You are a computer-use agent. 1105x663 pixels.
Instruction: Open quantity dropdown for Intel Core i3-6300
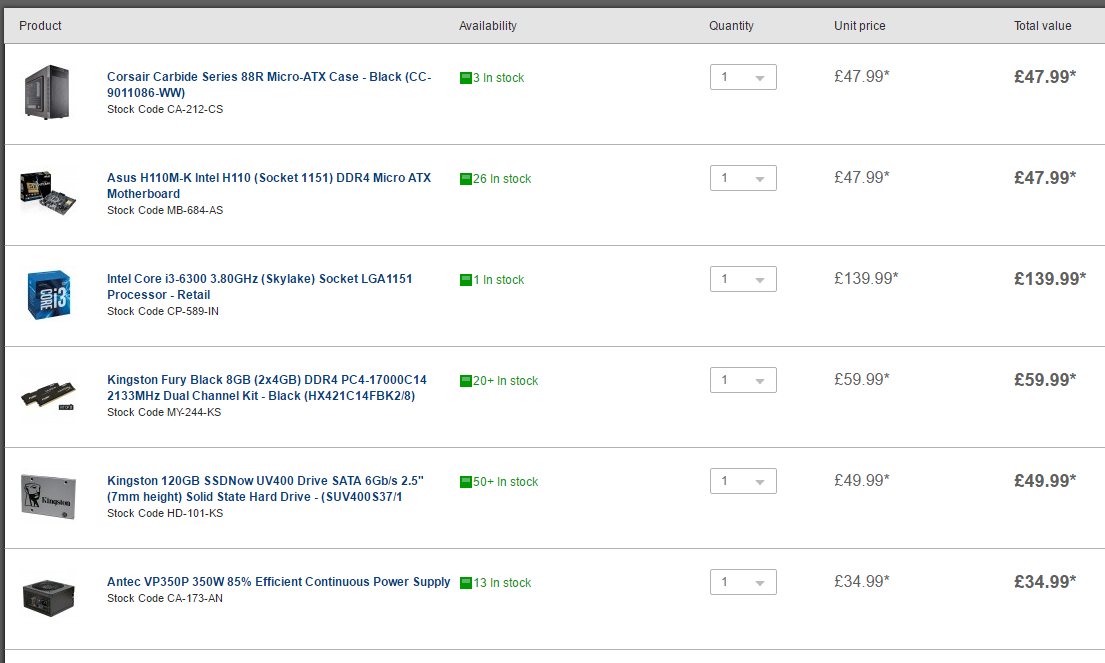click(x=743, y=279)
